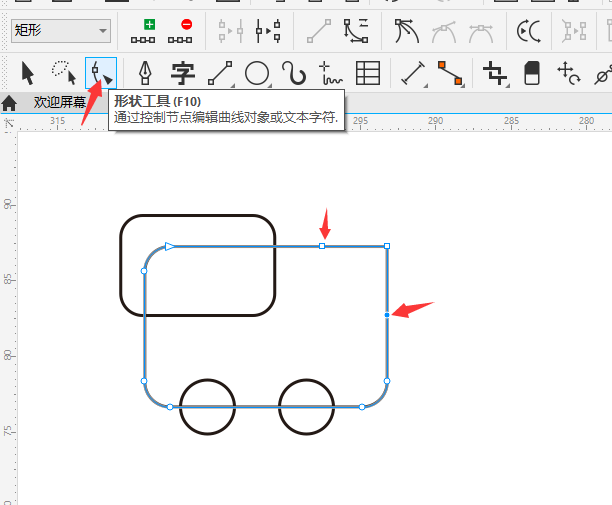Click the cusp node icon
The image size is (612, 505).
click(x=407, y=31)
